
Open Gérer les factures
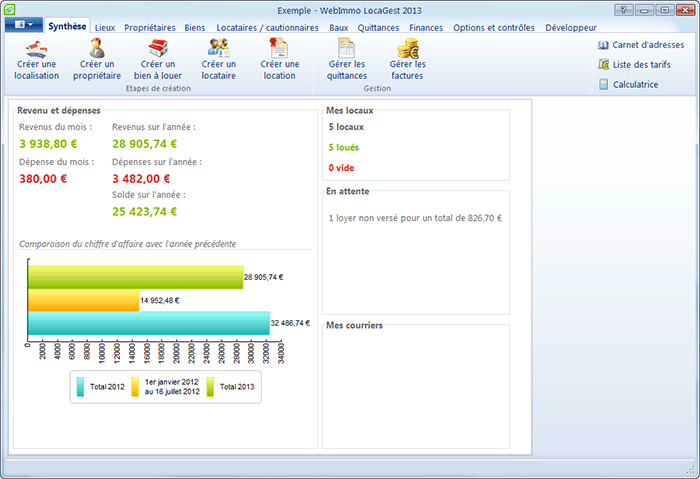[x=407, y=48]
